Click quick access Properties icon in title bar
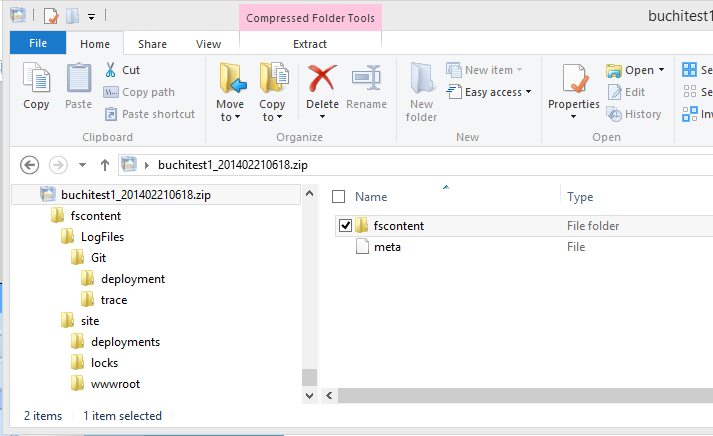Screen dimensions: 713x436 [51, 16]
